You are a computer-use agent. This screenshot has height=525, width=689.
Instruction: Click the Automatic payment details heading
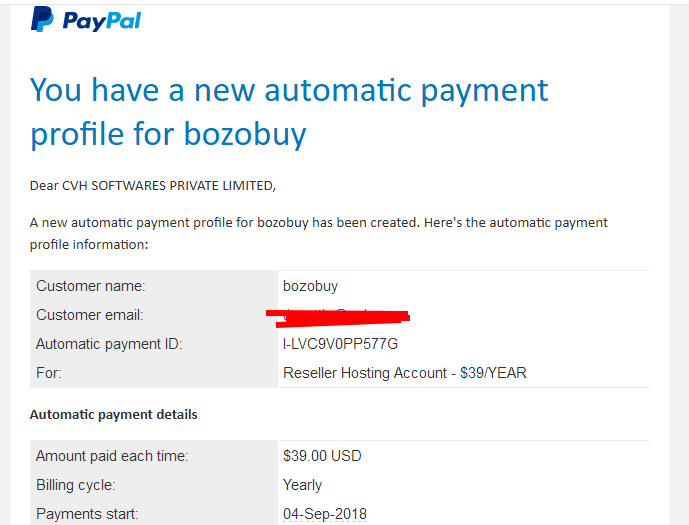tap(113, 414)
